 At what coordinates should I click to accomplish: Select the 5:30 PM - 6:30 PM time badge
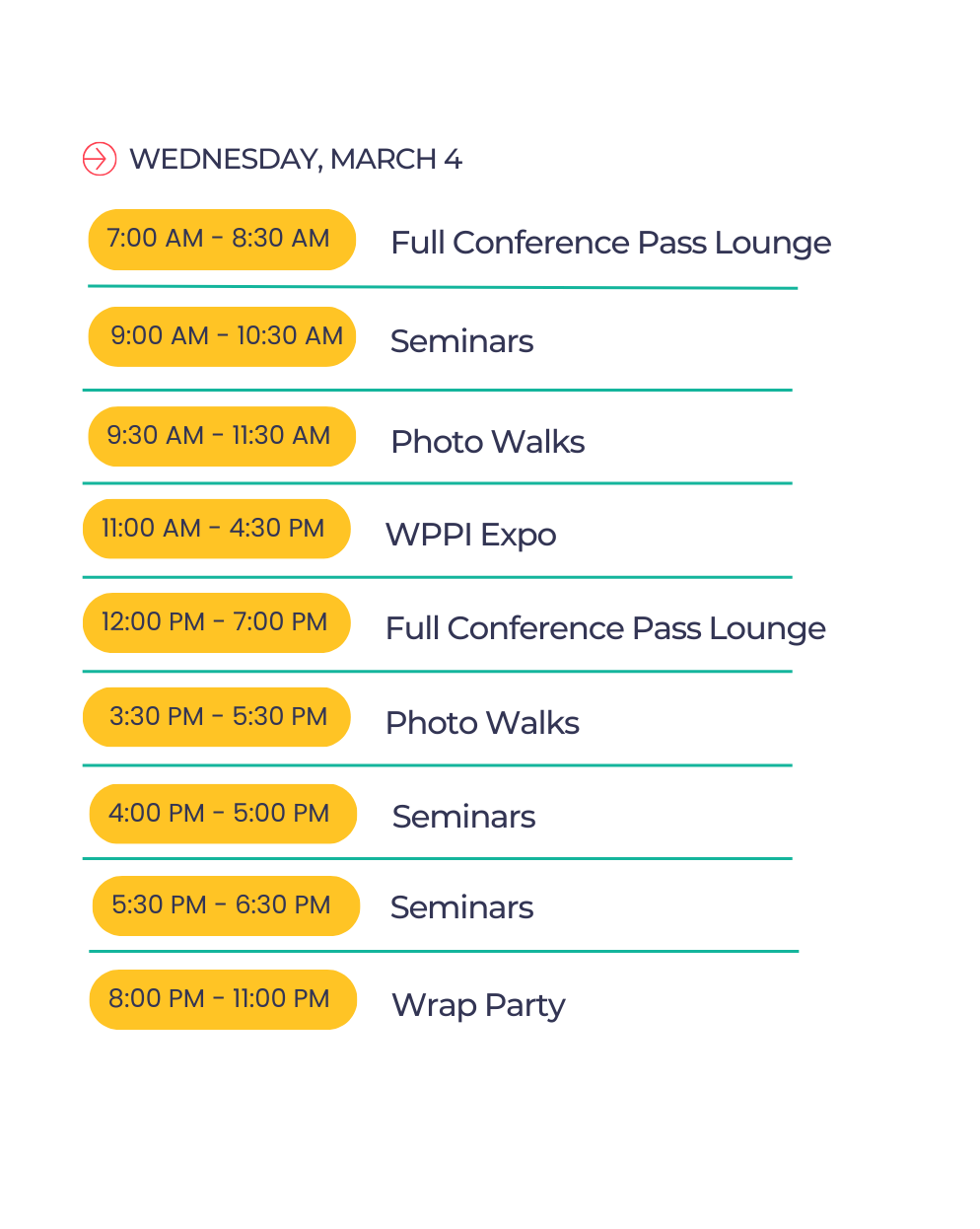tap(225, 905)
